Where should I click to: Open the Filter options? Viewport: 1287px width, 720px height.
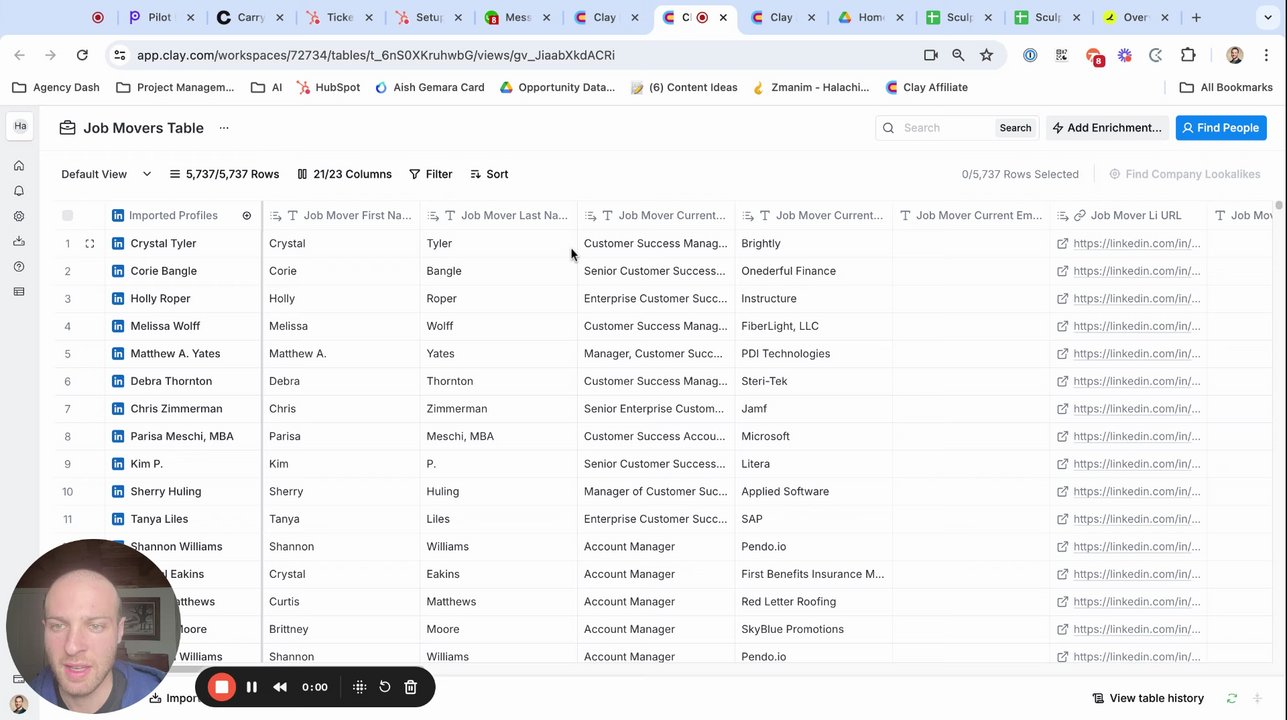(x=430, y=174)
